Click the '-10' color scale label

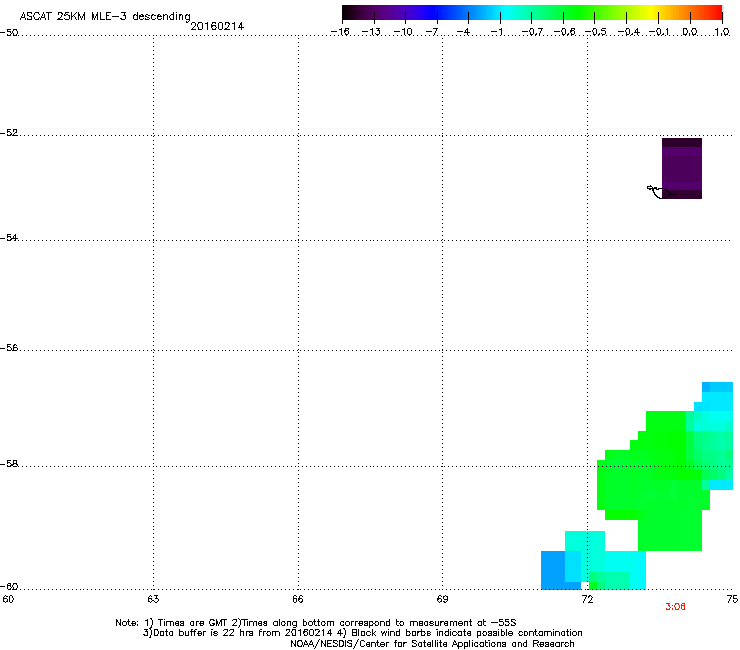pyautogui.click(x=403, y=32)
